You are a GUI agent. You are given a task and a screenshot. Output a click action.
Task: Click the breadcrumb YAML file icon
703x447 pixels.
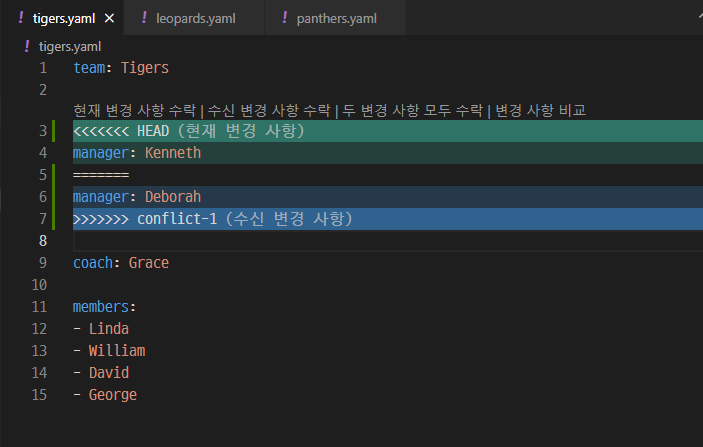pyautogui.click(x=27, y=46)
